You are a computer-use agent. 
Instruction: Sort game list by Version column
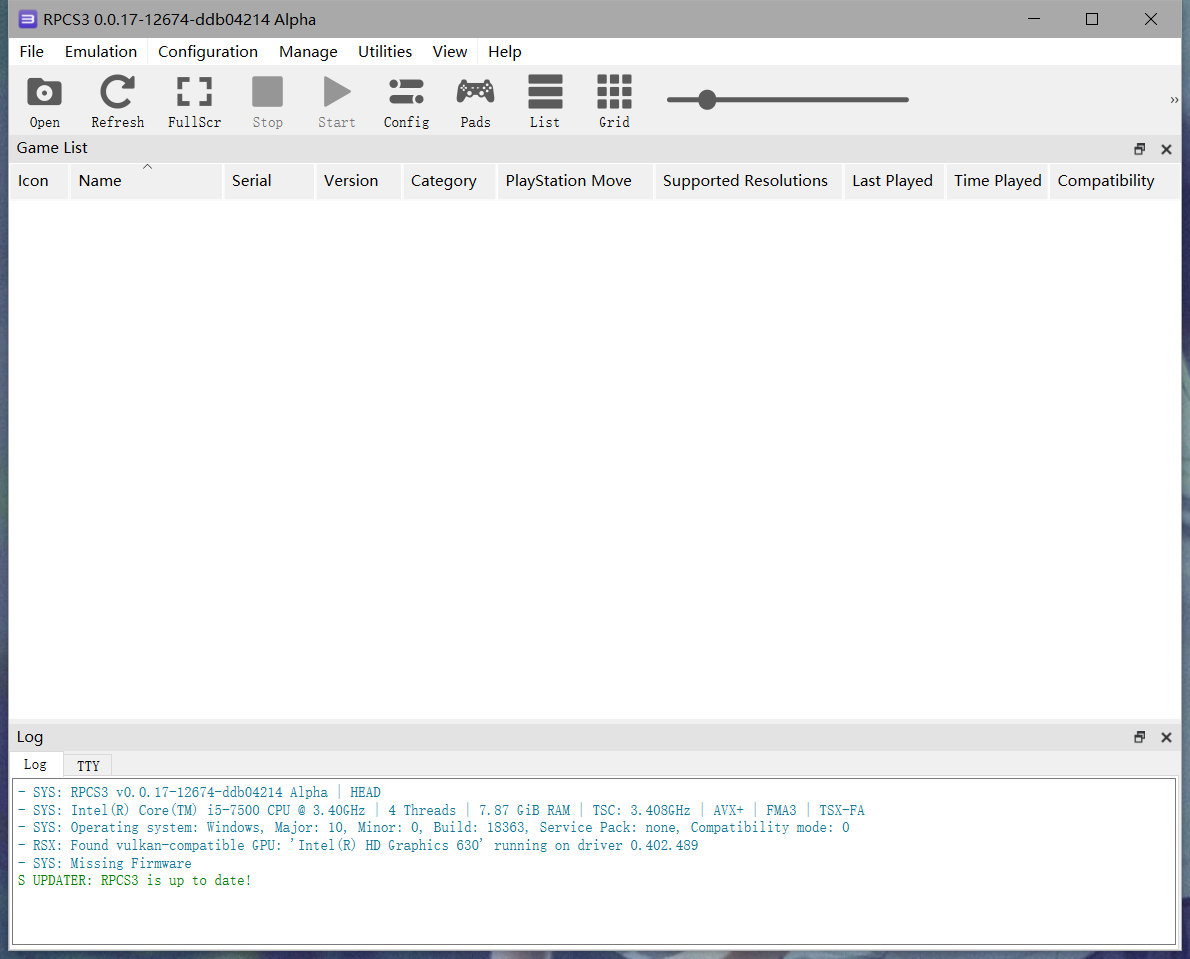pos(358,181)
